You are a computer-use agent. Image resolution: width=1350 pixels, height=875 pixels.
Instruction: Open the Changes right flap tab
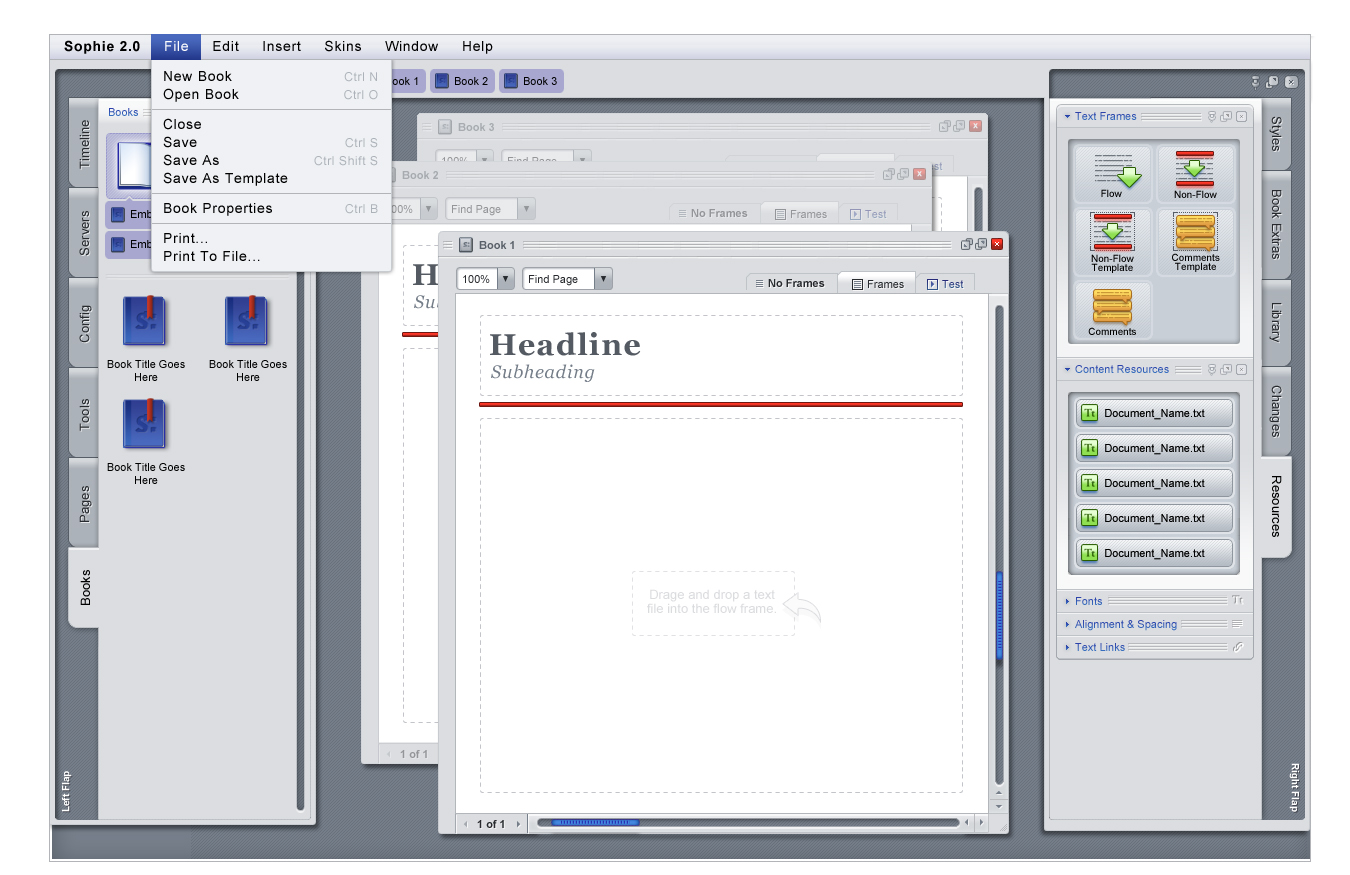[x=1276, y=410]
